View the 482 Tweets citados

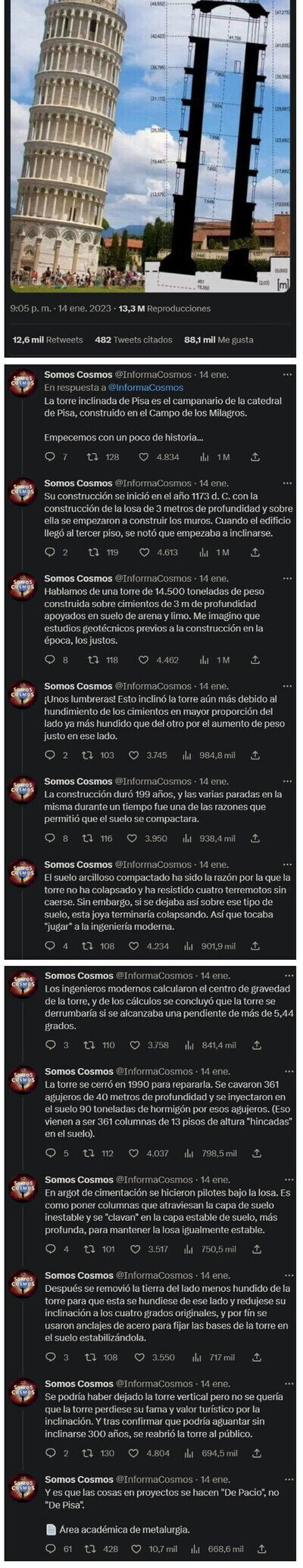point(133,340)
